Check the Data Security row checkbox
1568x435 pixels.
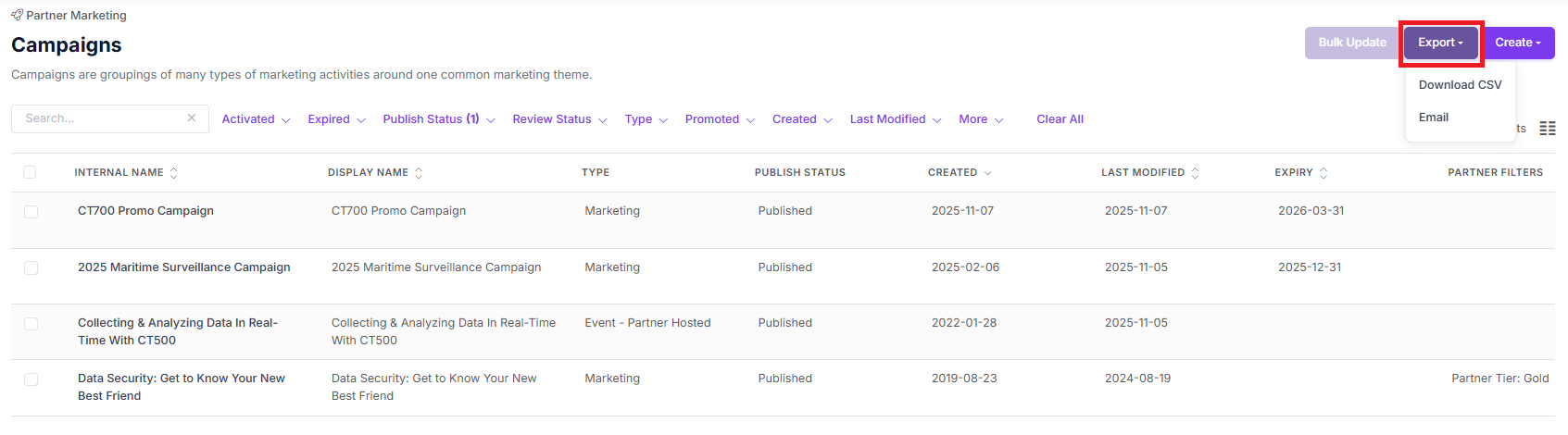coord(31,379)
